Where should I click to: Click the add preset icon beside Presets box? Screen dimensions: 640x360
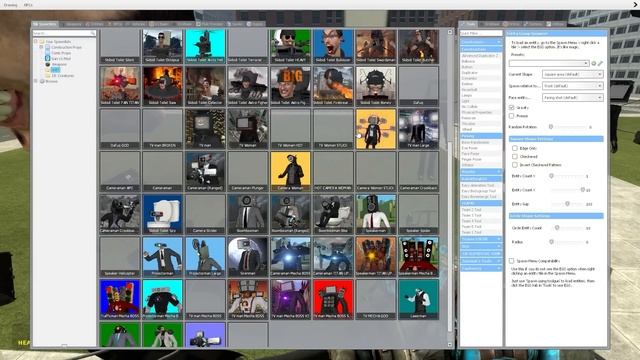(x=594, y=63)
